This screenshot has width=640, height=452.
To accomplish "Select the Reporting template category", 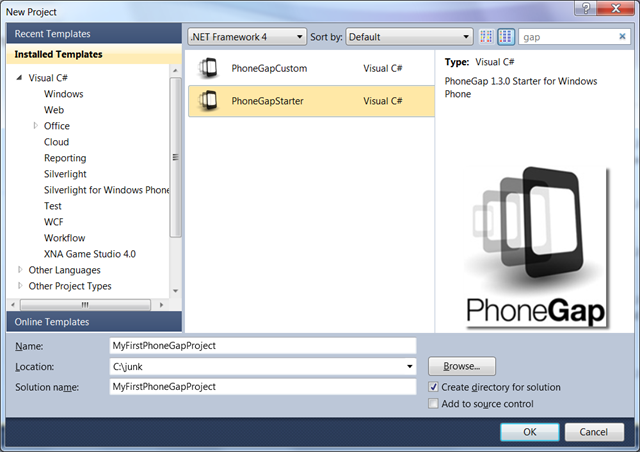I will click(65, 158).
